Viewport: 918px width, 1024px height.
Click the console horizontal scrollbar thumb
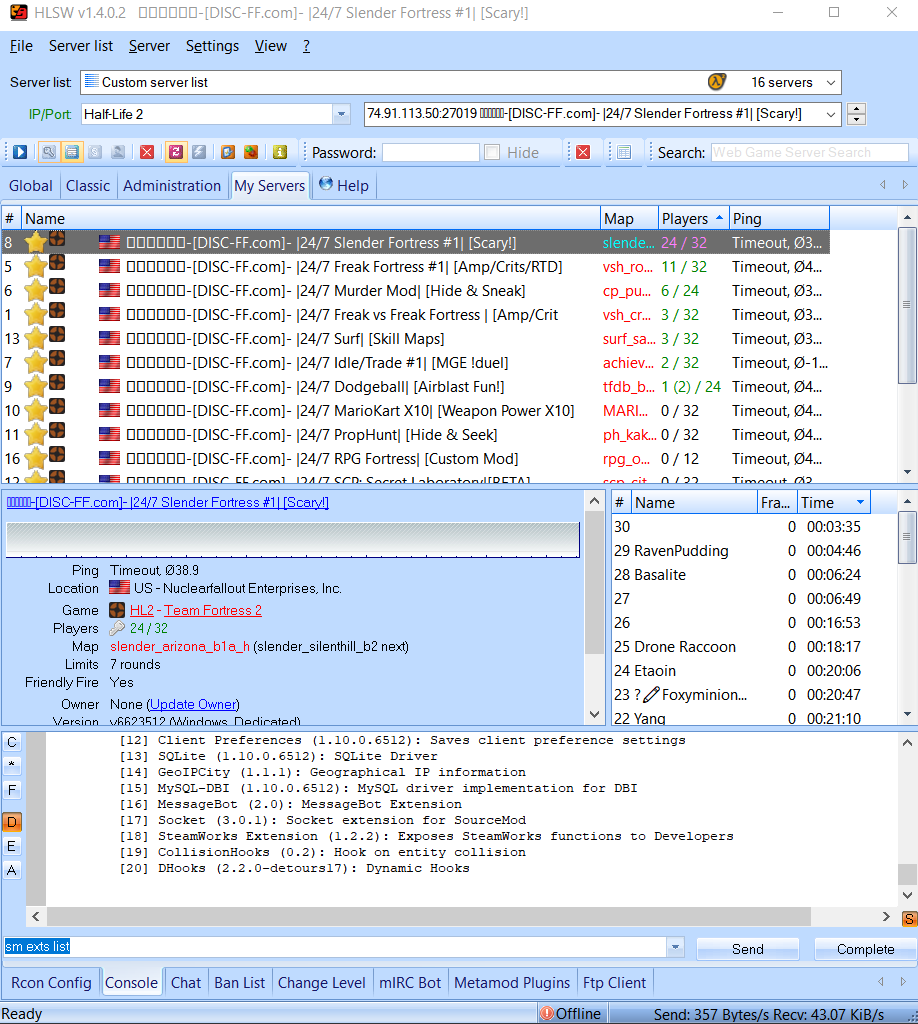pos(428,916)
